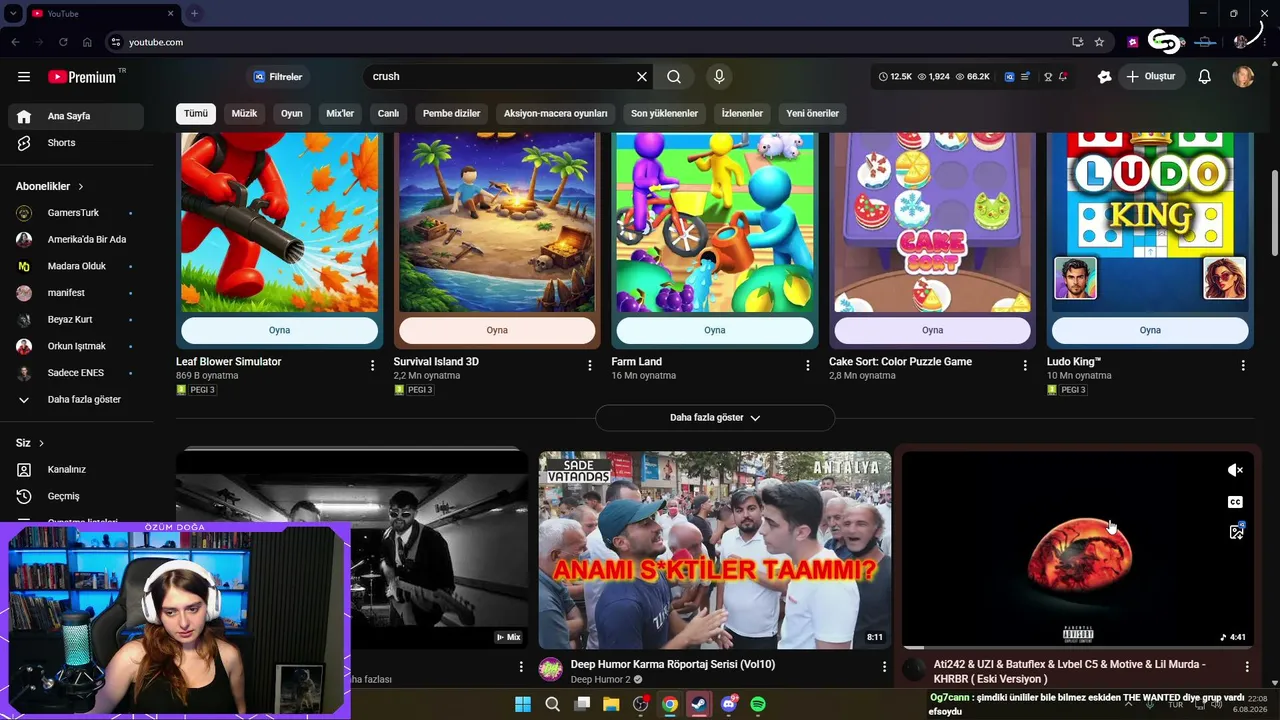Open File Explorer from the taskbar
The height and width of the screenshot is (720, 1280).
pyautogui.click(x=611, y=704)
